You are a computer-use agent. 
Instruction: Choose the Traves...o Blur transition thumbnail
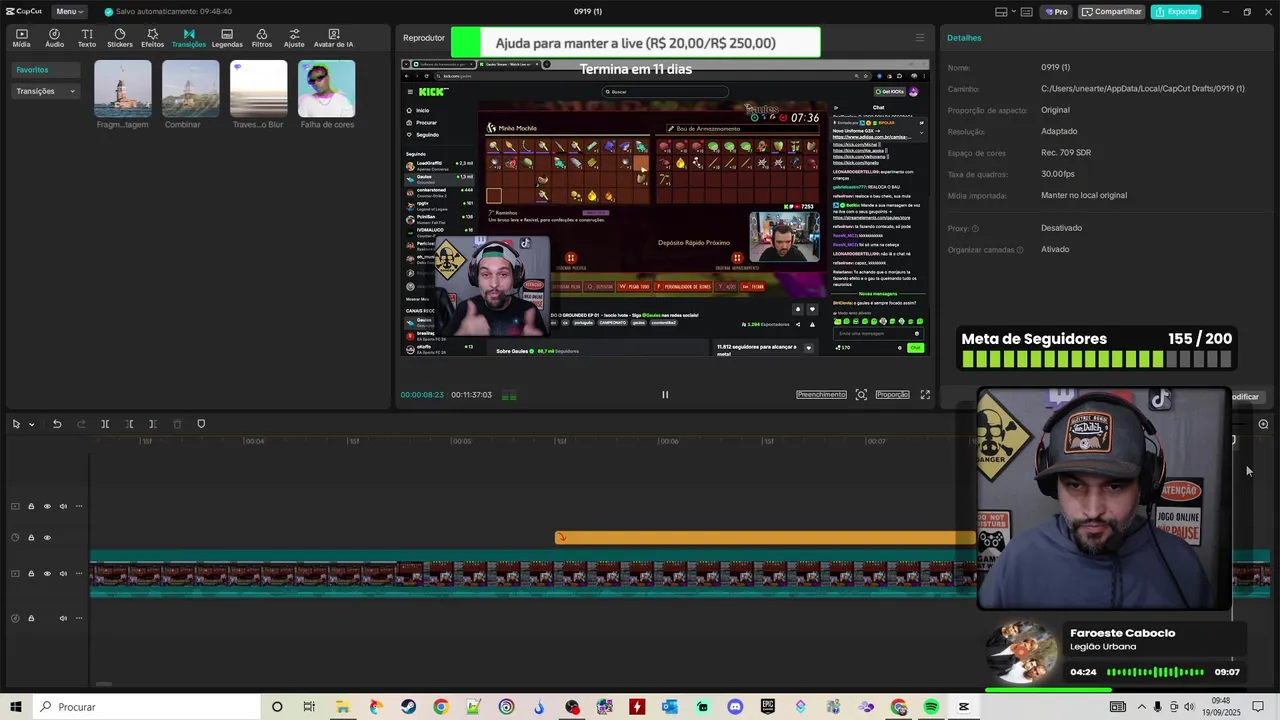(258, 88)
